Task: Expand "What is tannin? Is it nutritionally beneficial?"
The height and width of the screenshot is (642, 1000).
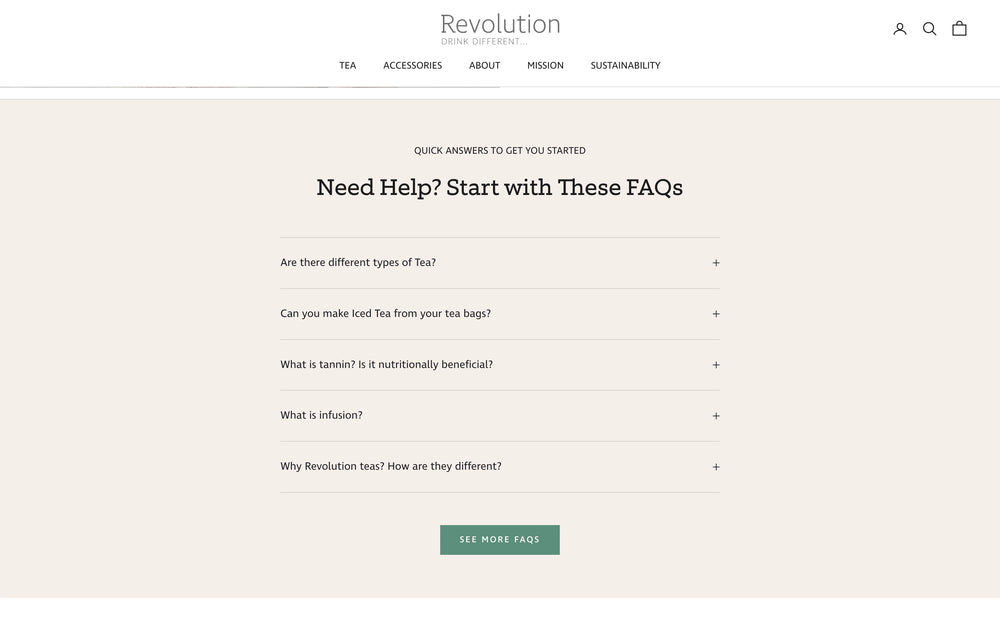Action: tap(715, 363)
